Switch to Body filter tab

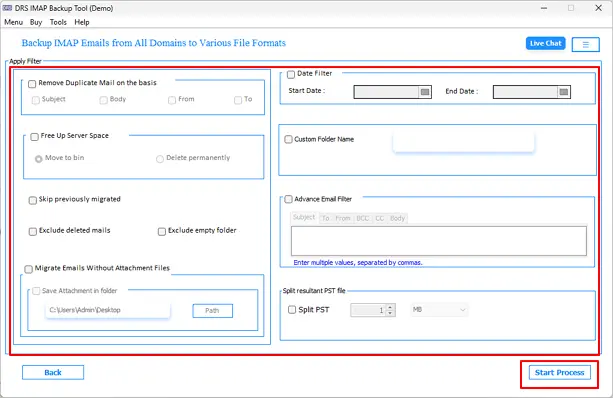397,218
